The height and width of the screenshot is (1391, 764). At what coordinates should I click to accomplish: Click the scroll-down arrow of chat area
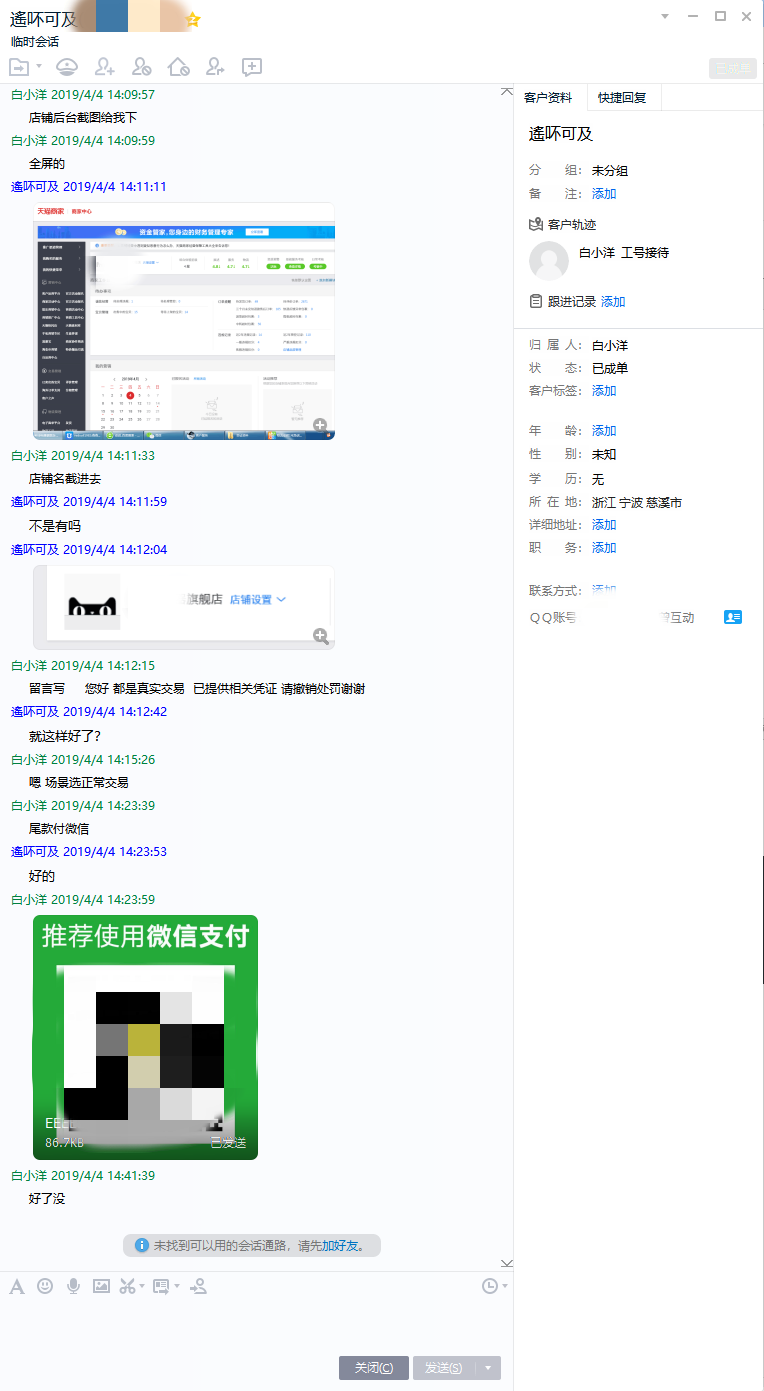506,1263
